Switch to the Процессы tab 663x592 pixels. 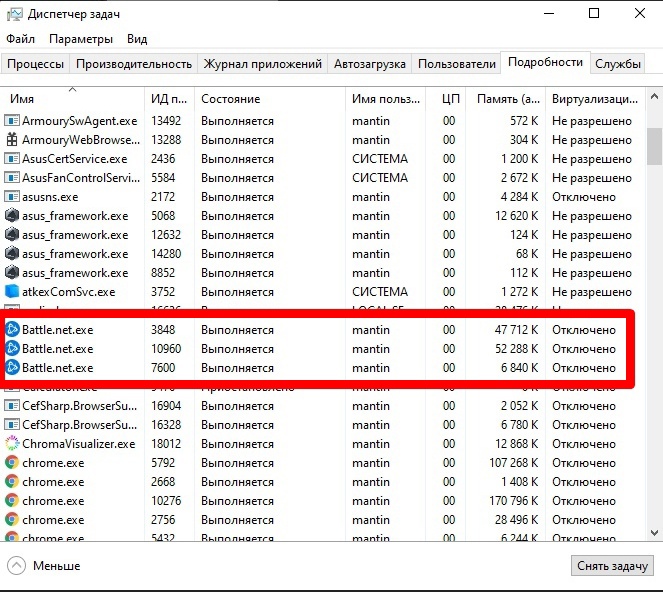pyautogui.click(x=36, y=64)
